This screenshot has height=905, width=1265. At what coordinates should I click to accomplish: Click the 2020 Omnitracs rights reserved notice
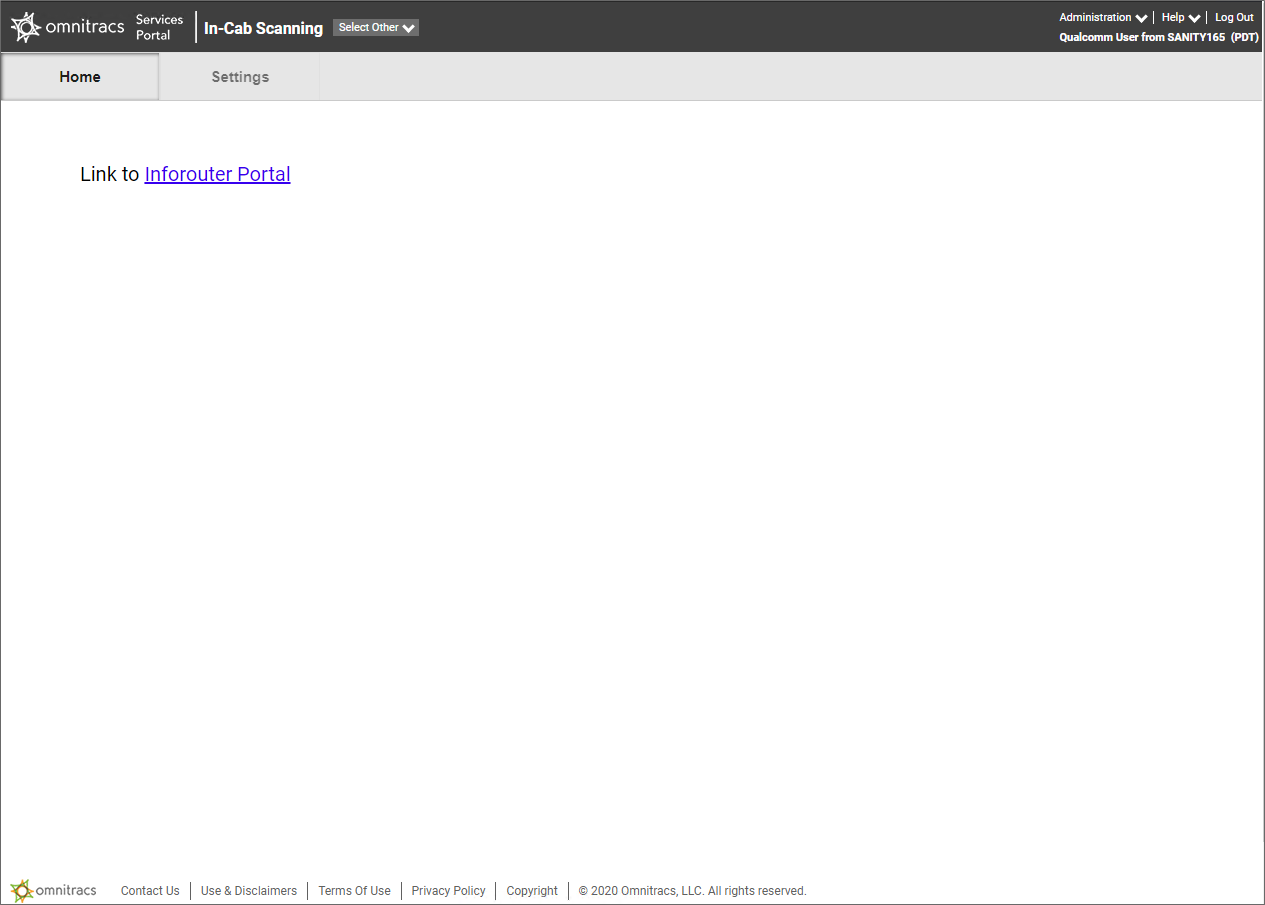(x=692, y=891)
